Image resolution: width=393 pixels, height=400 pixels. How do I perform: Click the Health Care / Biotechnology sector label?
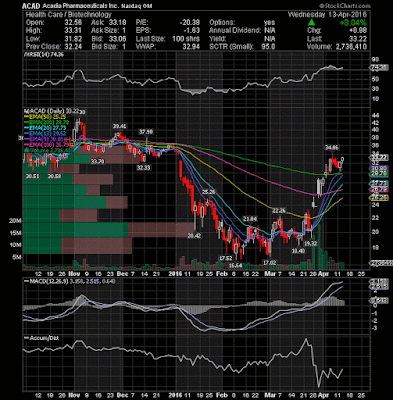point(68,15)
